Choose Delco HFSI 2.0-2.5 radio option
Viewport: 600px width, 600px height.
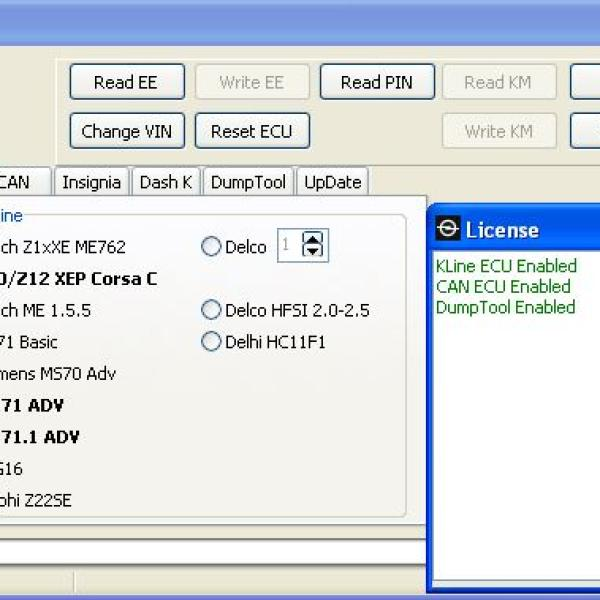tap(211, 310)
